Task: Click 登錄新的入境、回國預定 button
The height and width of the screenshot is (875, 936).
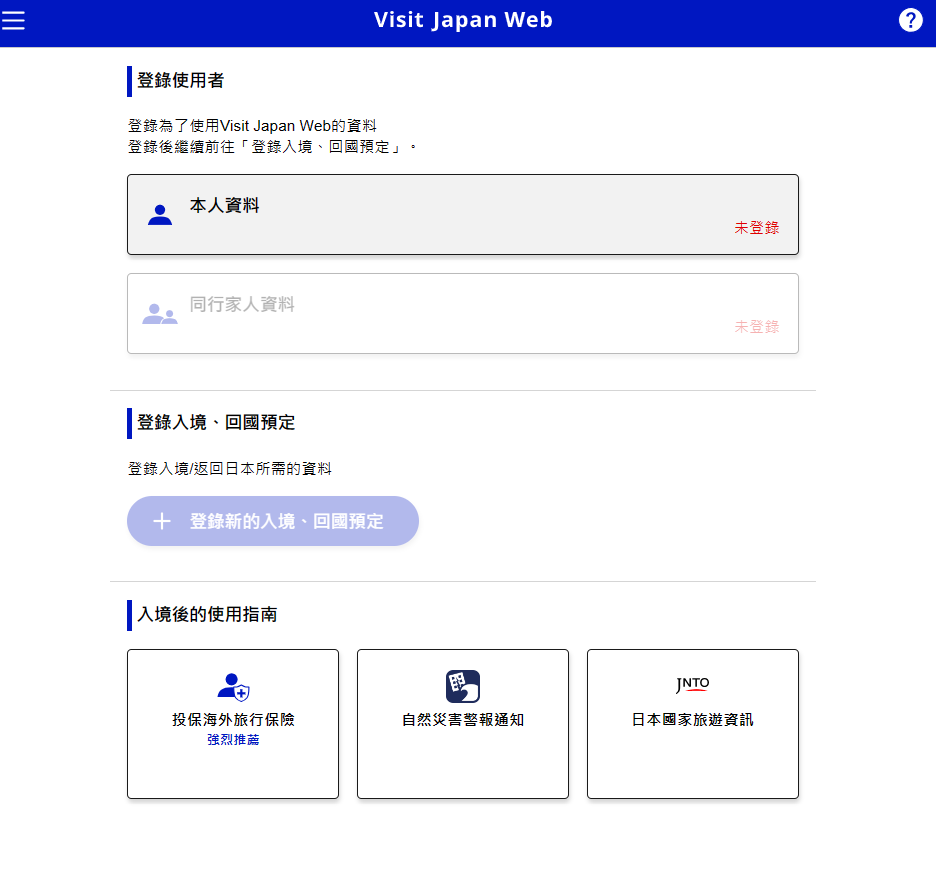Action: tap(273, 521)
